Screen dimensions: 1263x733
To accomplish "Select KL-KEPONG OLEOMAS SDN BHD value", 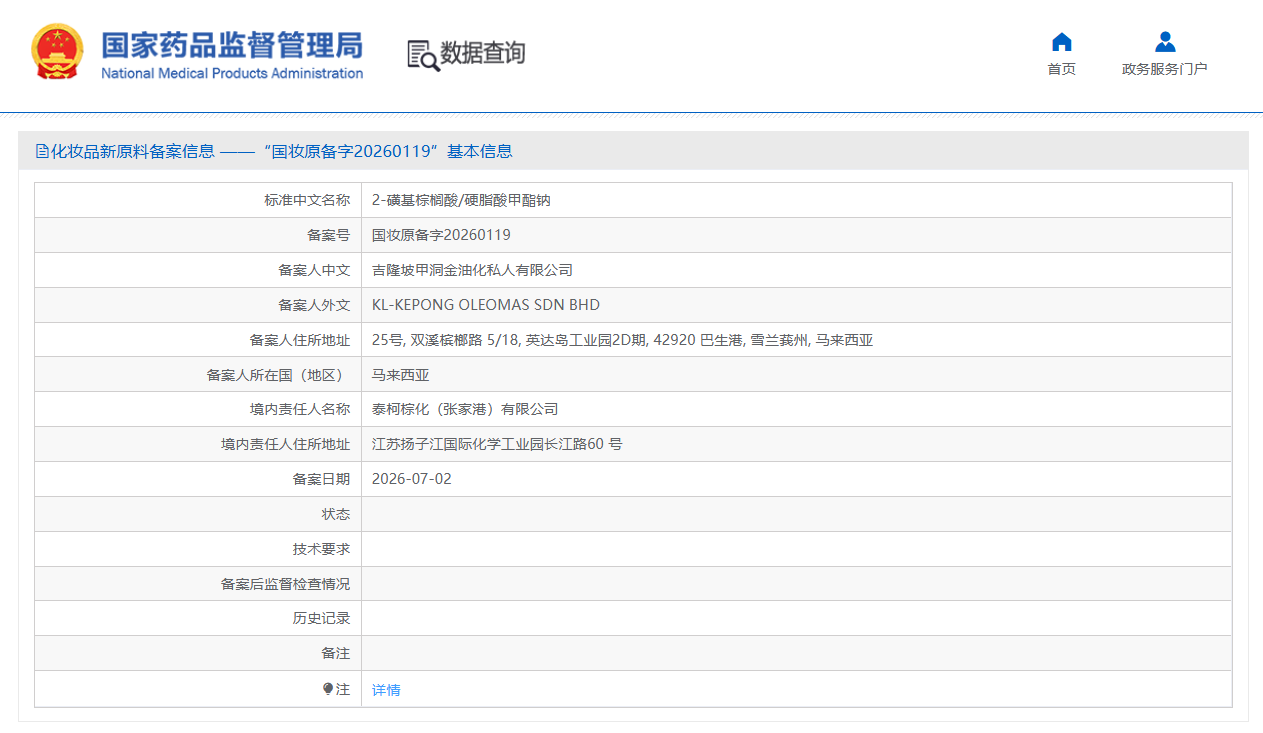I will (486, 305).
